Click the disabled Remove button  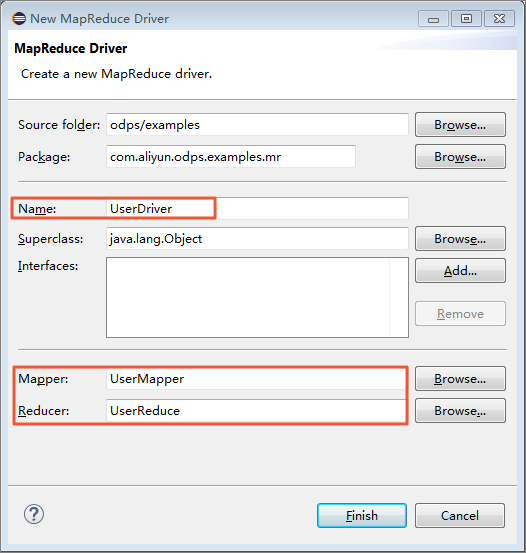(460, 314)
